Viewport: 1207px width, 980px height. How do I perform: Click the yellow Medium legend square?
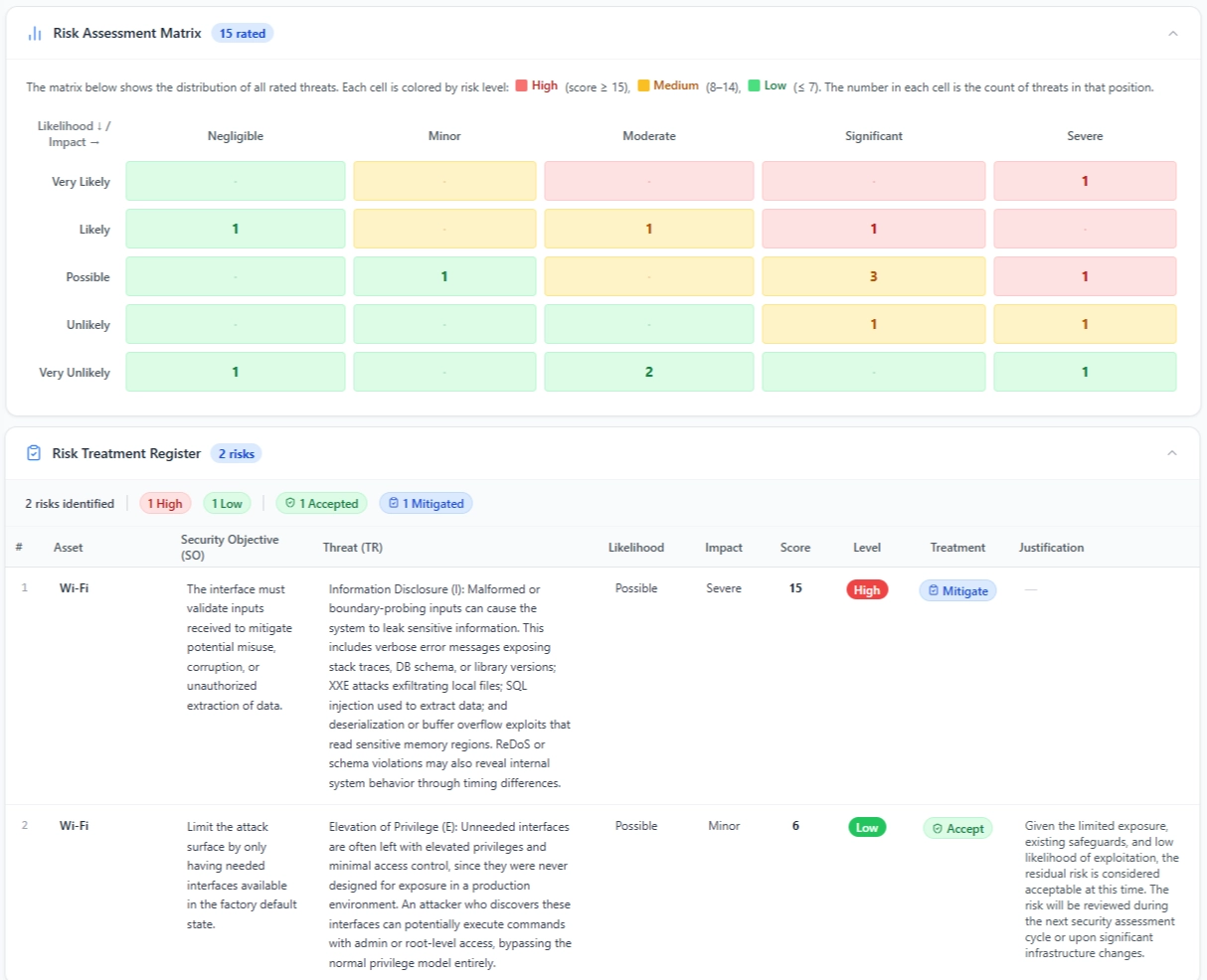642,85
